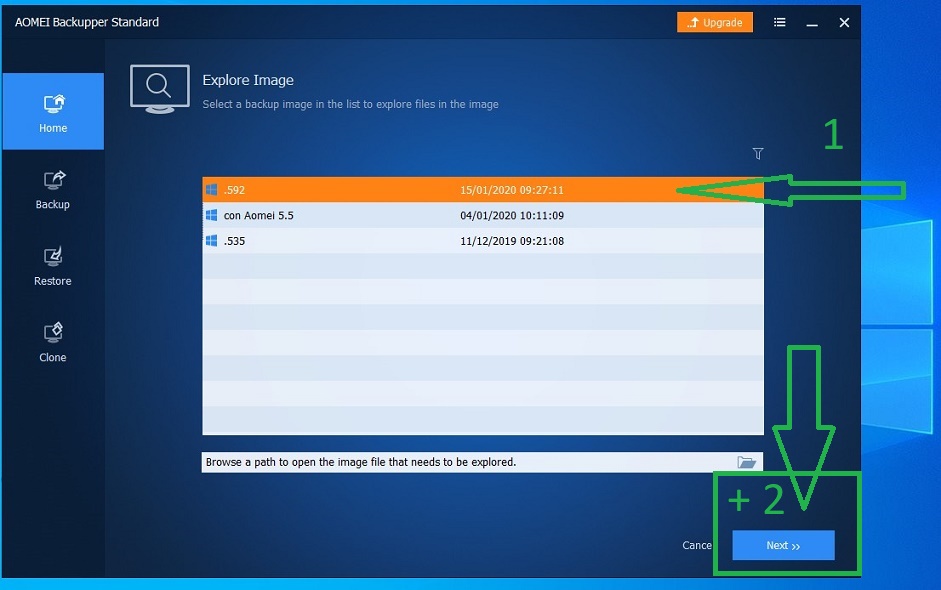Click the filter funnel icon above list

tap(758, 154)
